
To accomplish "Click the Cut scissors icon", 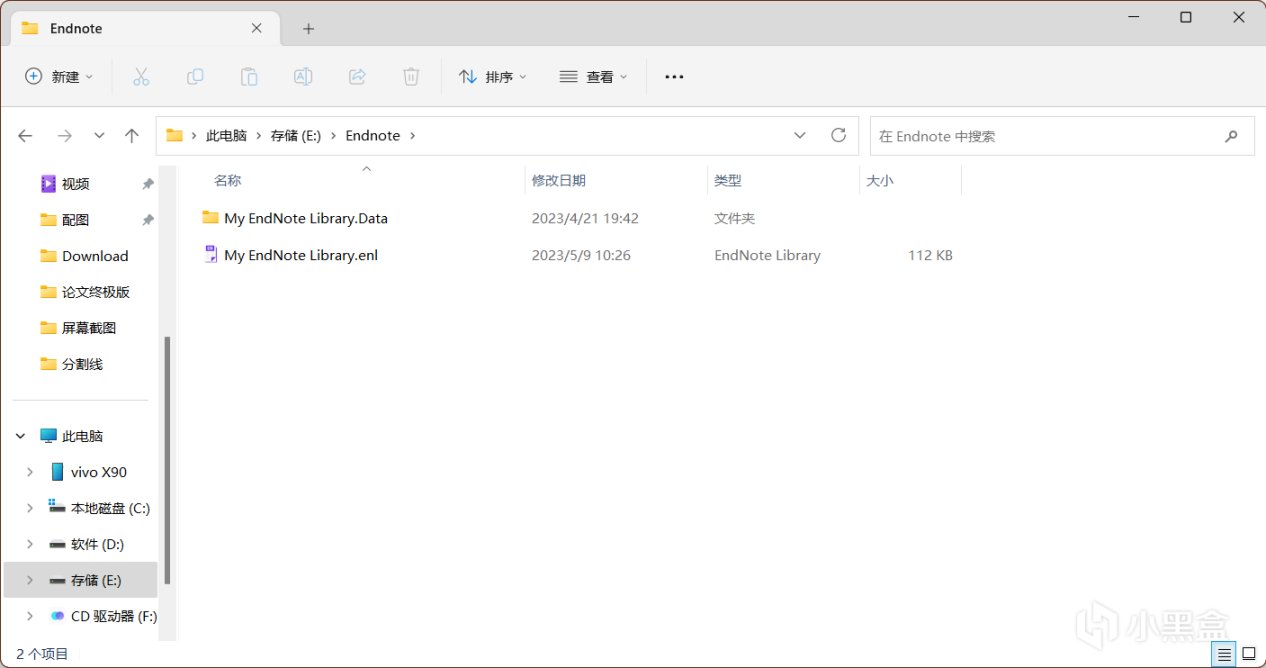I will click(x=141, y=77).
